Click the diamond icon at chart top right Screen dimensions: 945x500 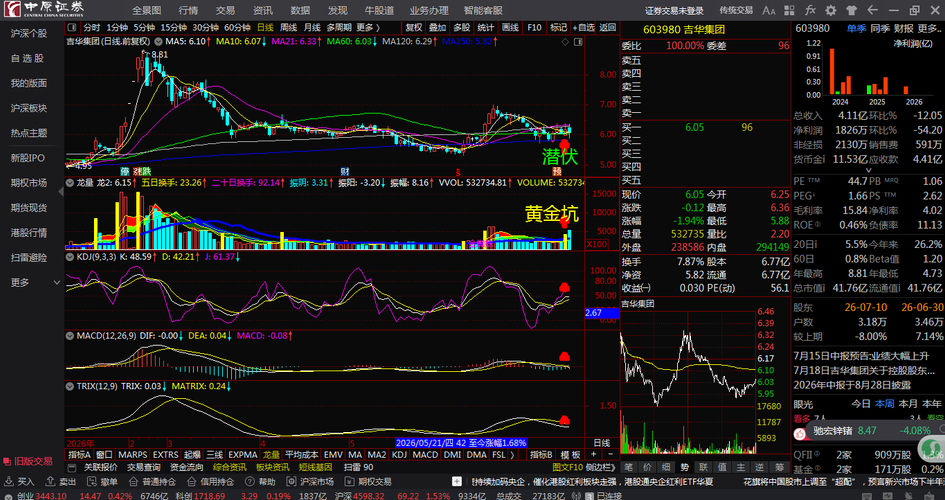coord(565,42)
